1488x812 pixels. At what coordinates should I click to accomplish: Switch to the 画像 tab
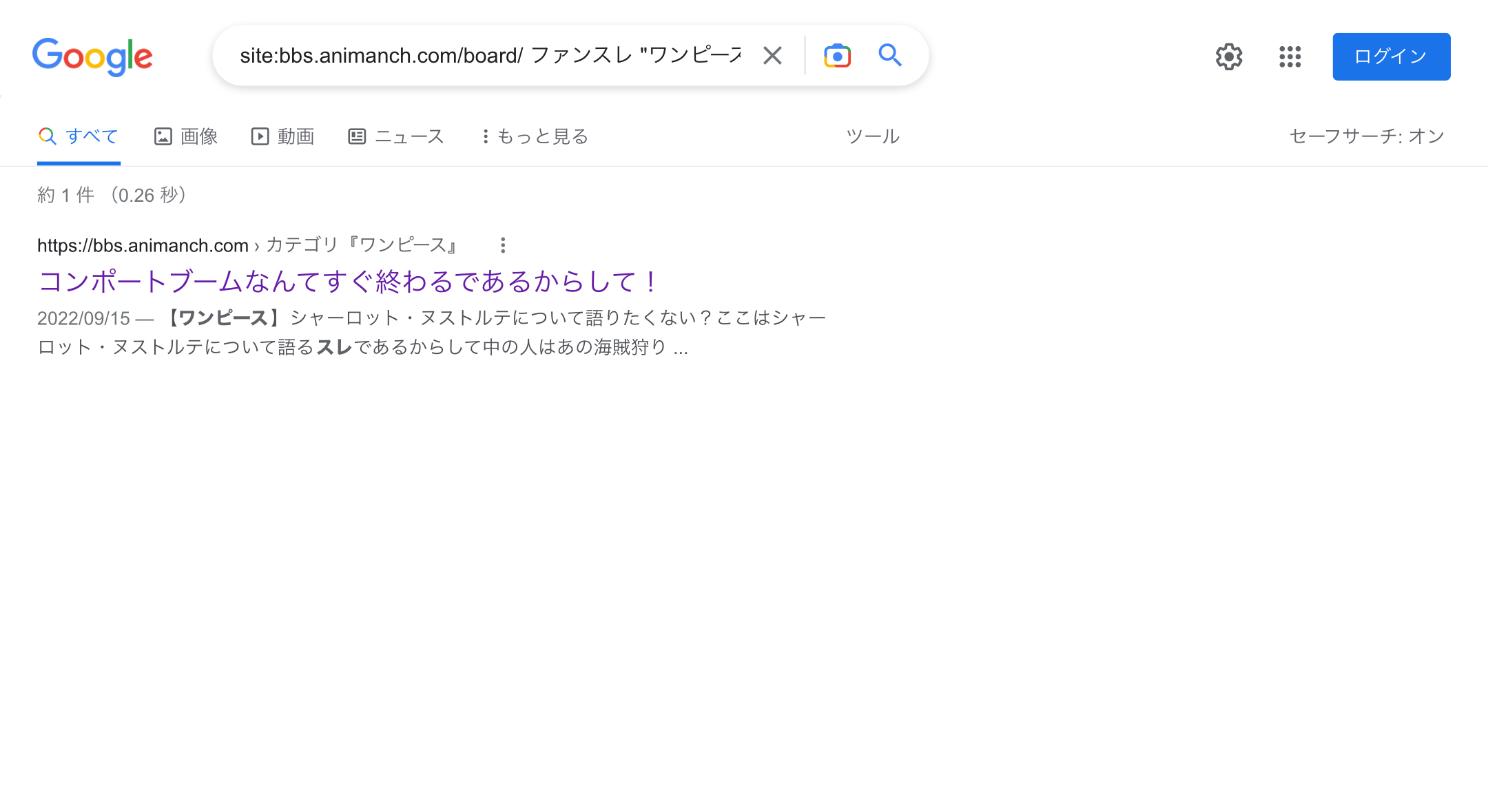[186, 136]
